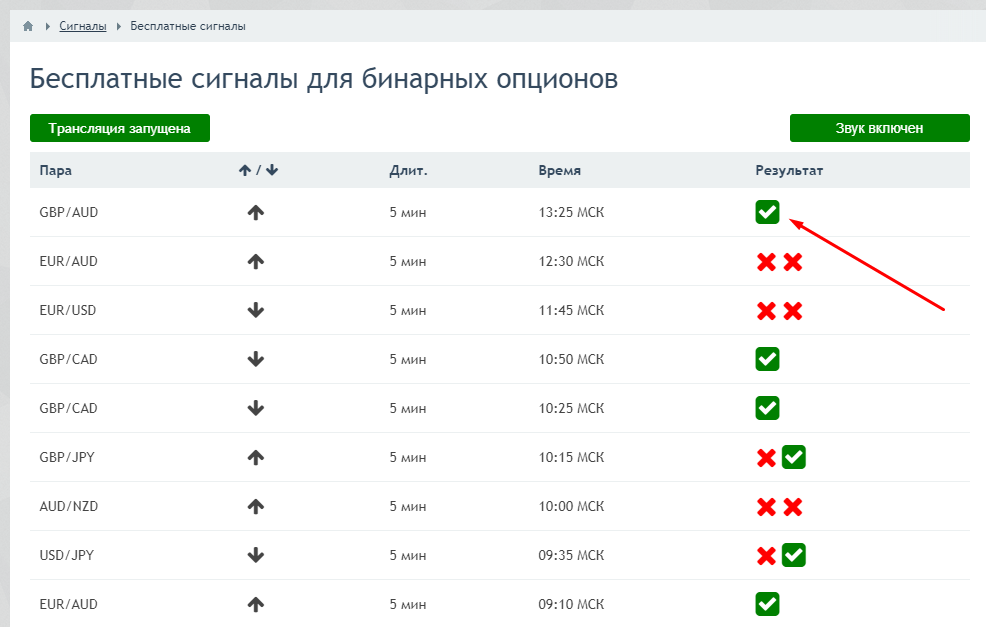Click the 13:25 МСК time cell

tap(571, 213)
